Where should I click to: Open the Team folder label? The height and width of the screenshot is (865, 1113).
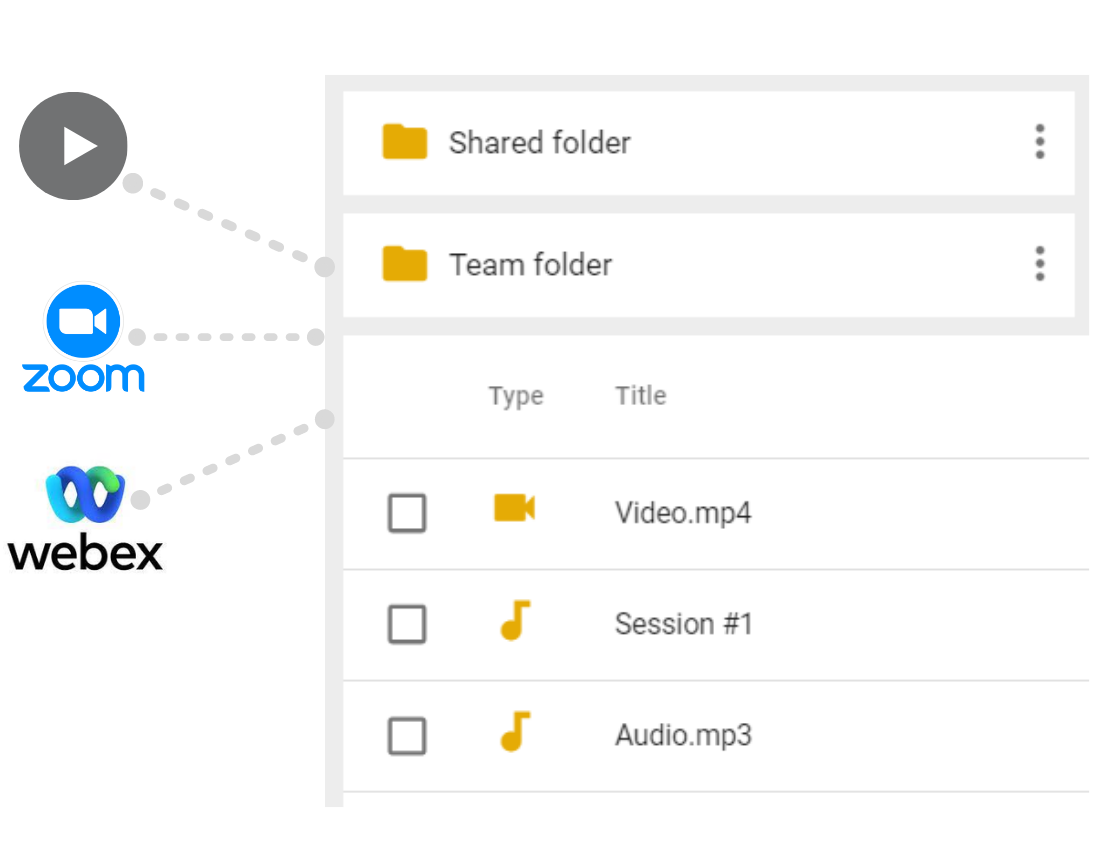530,265
